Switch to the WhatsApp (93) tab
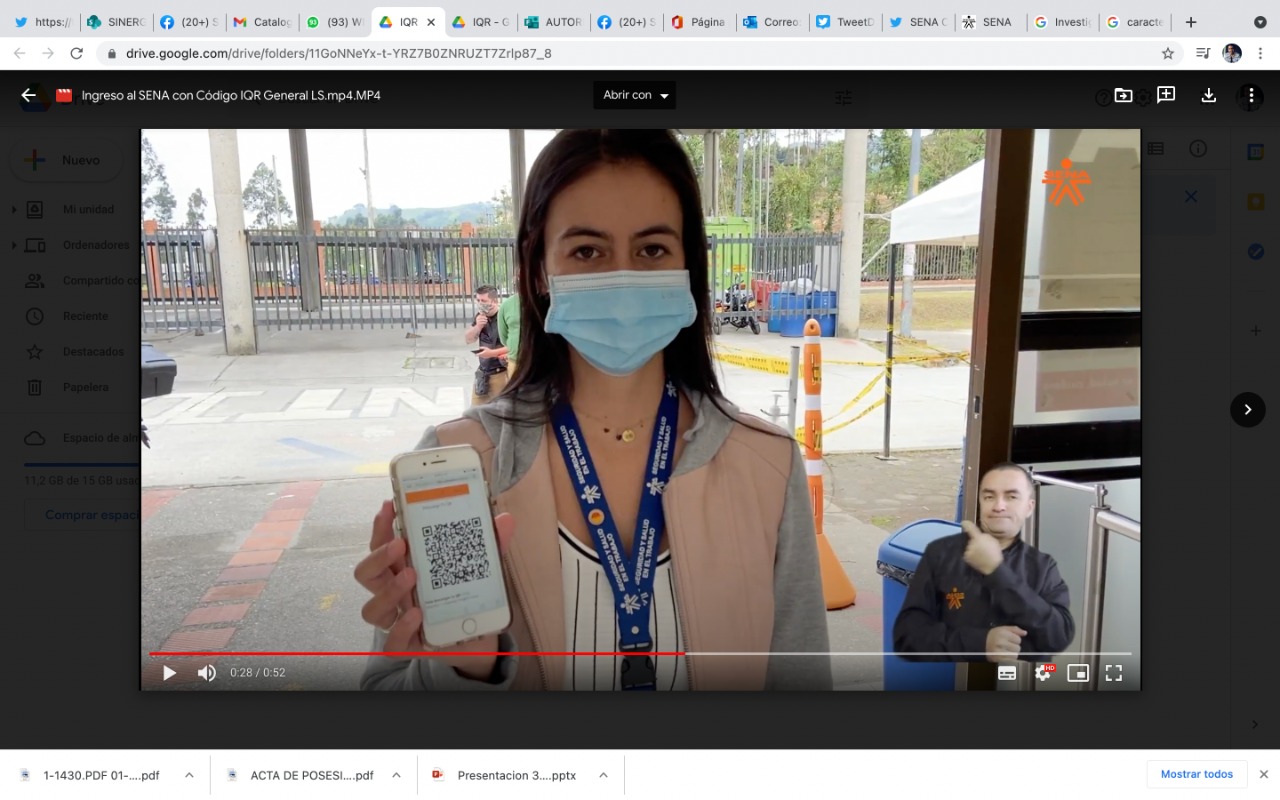 tap(335, 22)
